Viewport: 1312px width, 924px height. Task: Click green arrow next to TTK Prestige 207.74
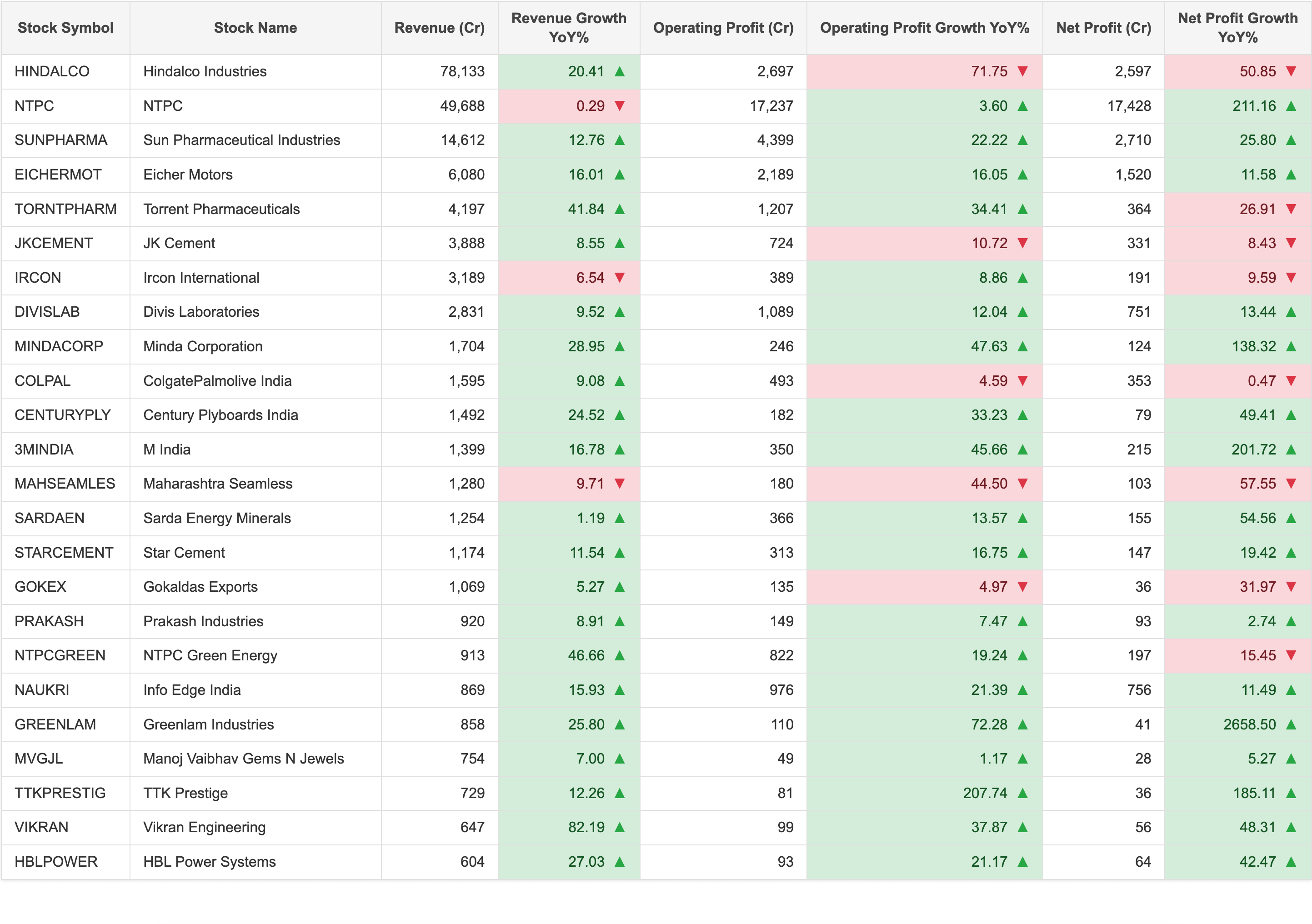[1023, 793]
